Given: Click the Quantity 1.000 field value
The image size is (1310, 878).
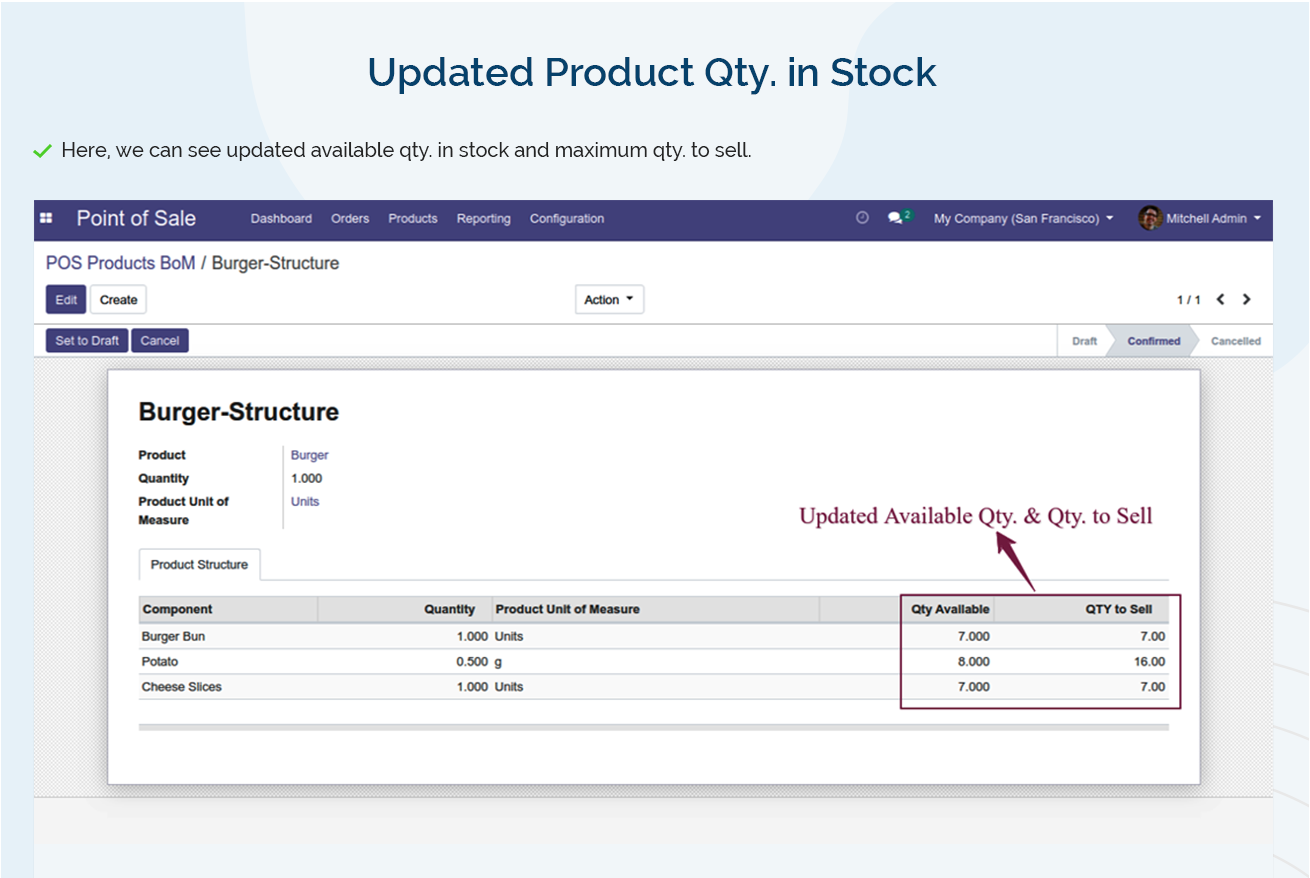Looking at the screenshot, I should tap(307, 479).
